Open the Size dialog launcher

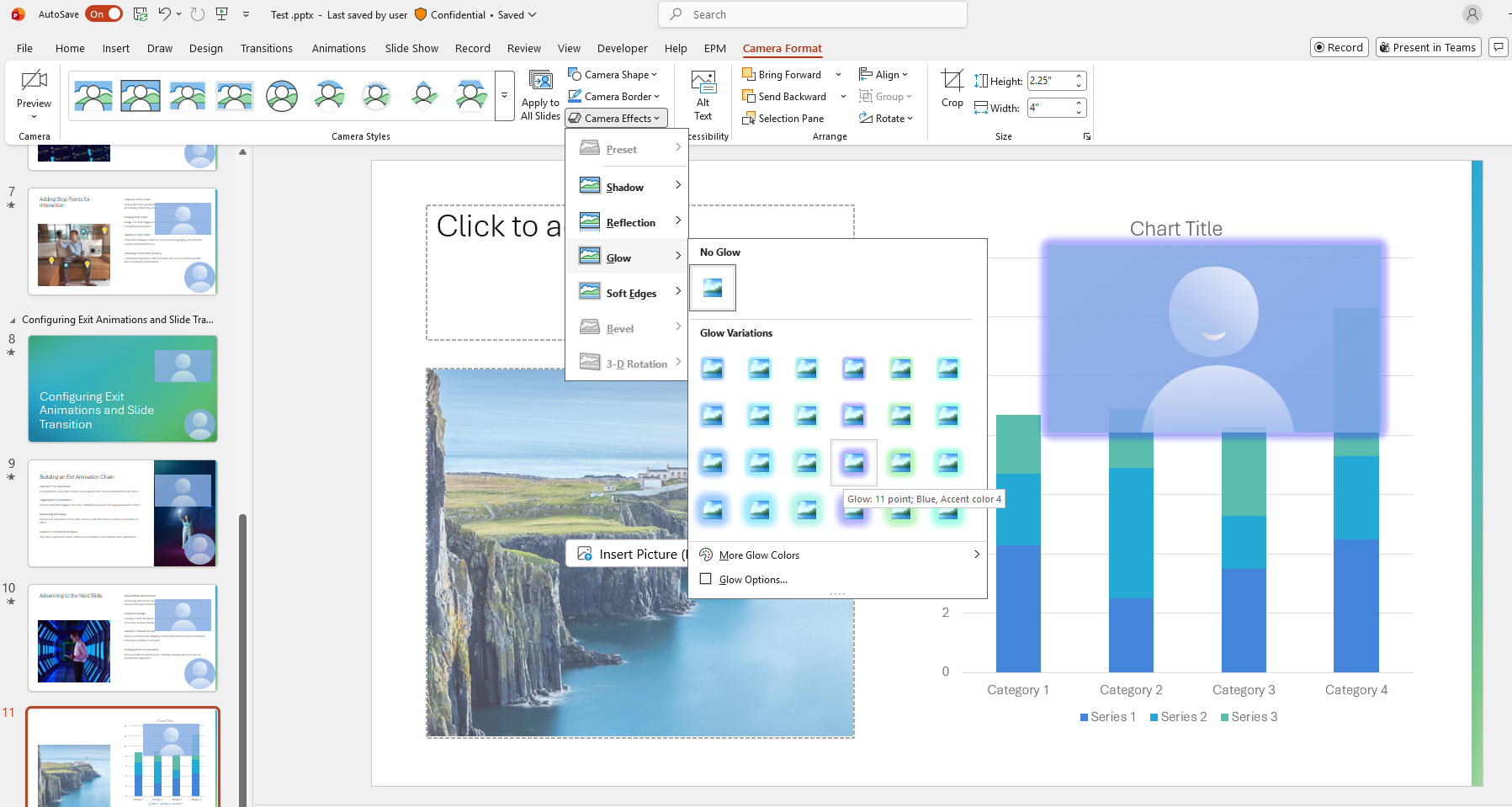click(1087, 136)
